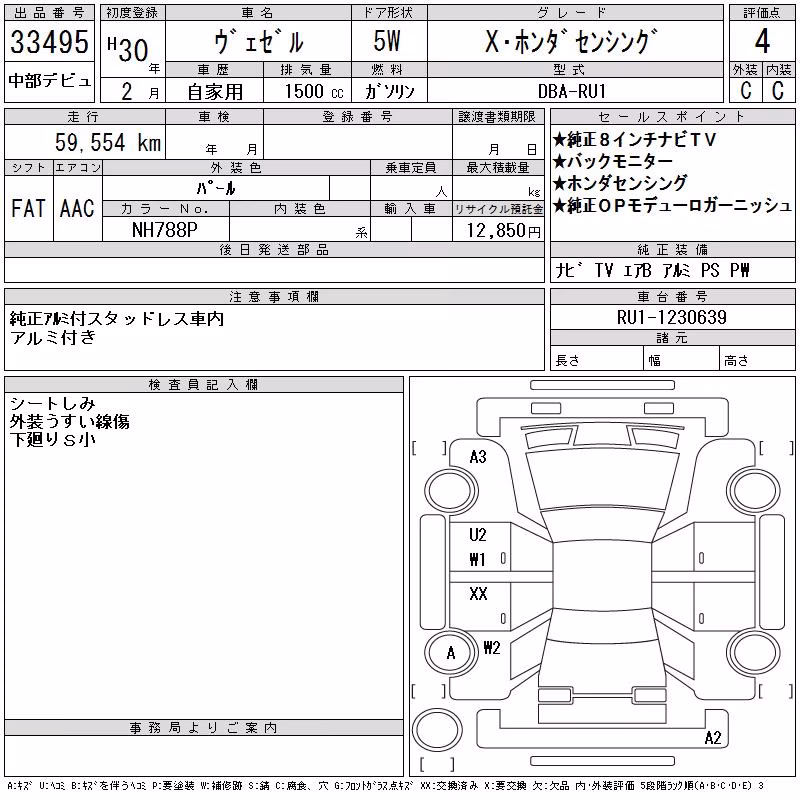Screen dimensions: 800x800
Task: Click 検査員記入欄 header
Action: 203,385
